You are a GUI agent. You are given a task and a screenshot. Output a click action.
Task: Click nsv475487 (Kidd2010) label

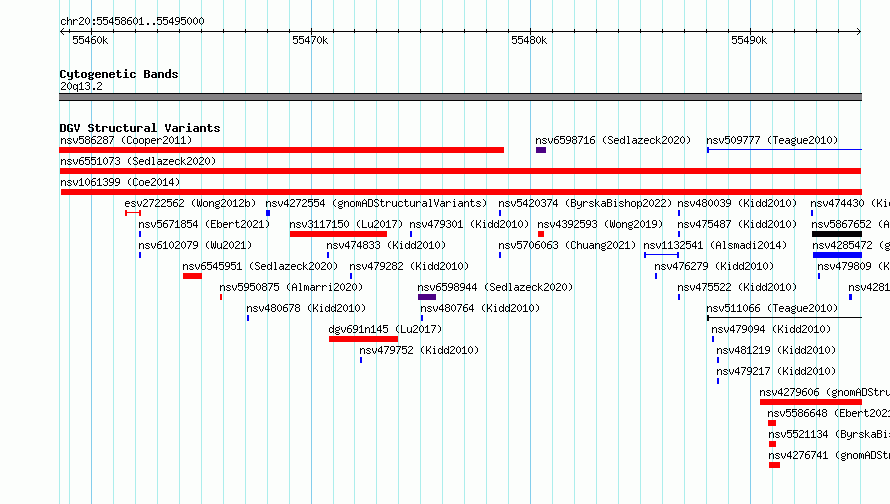(x=737, y=224)
